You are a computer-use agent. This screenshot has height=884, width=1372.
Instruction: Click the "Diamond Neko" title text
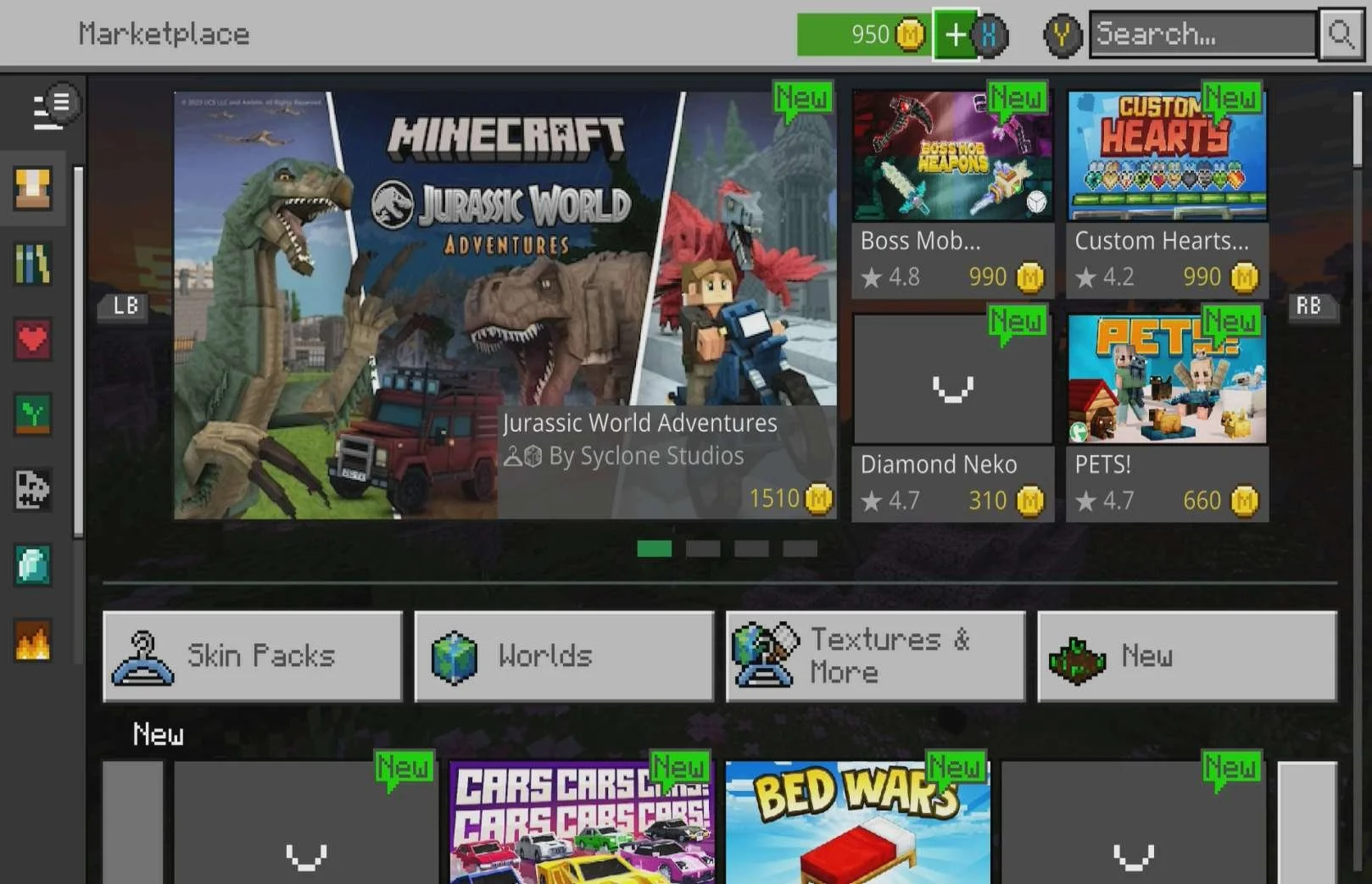coord(939,464)
